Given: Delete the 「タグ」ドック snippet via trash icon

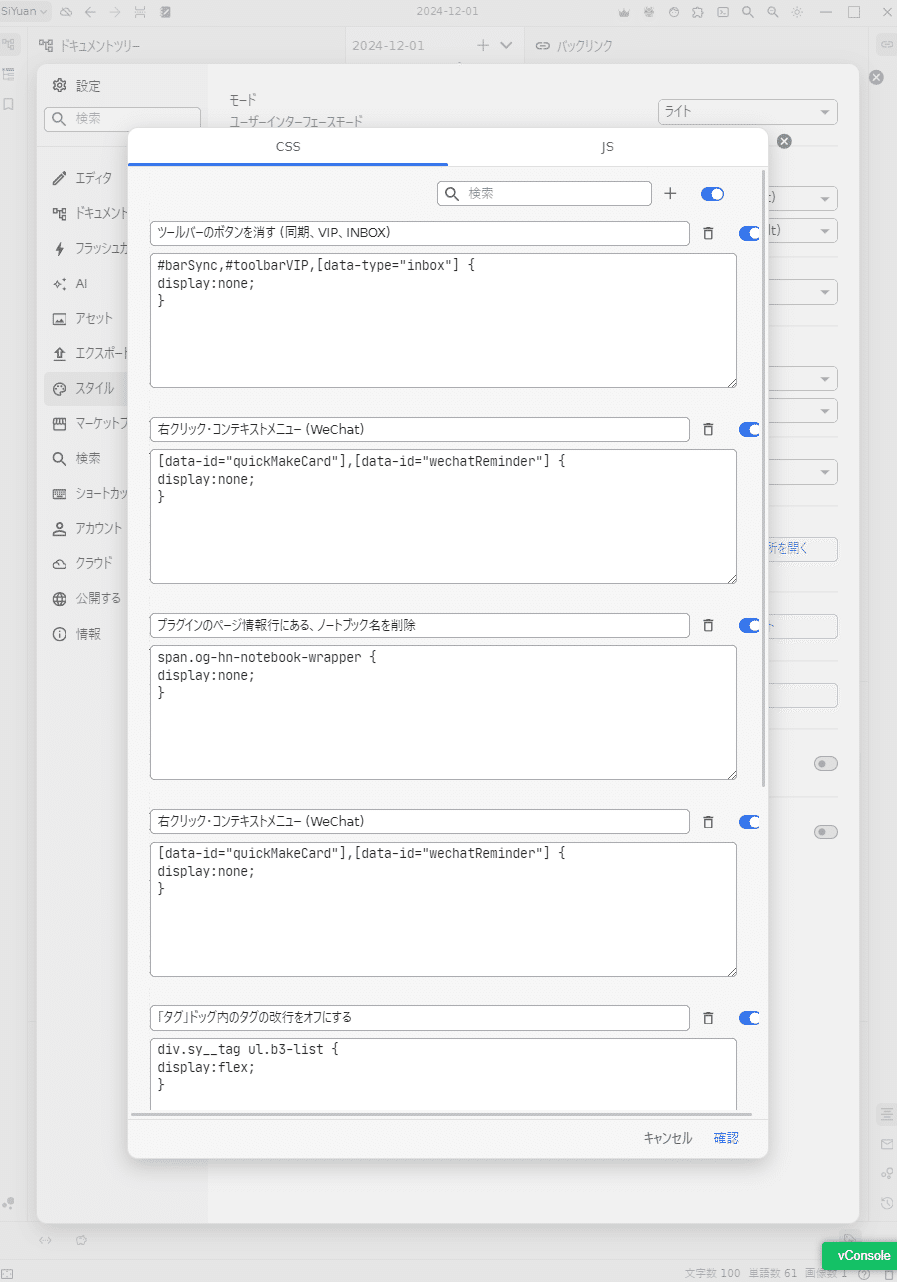Looking at the screenshot, I should pyautogui.click(x=708, y=1018).
